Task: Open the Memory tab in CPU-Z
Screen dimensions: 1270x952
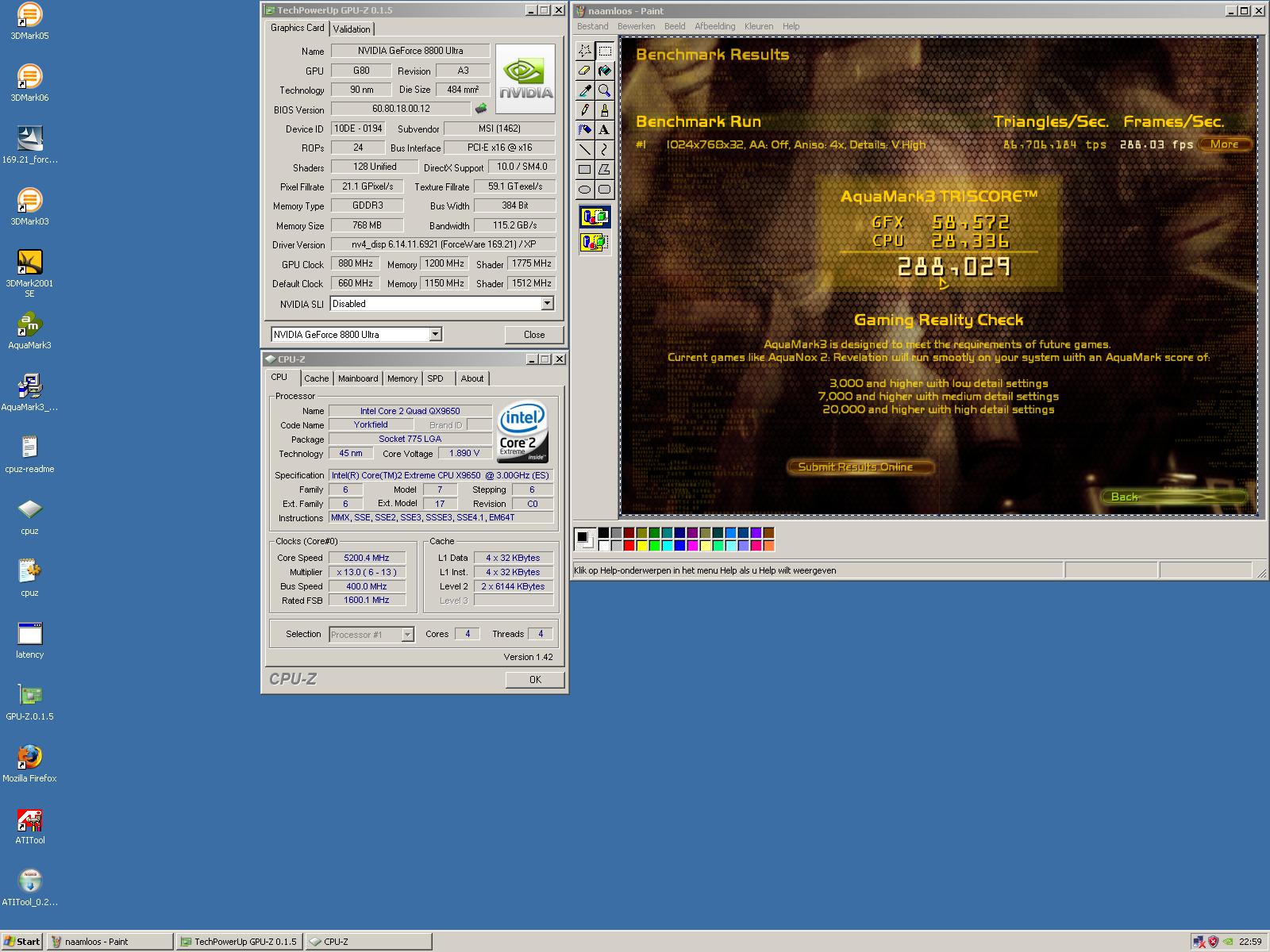Action: [x=402, y=378]
